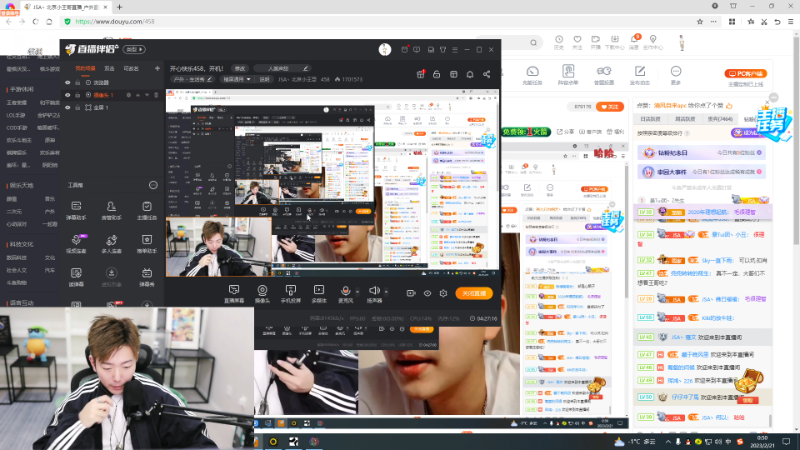The image size is (800, 450).
Task: Open the 贵宾 tab in the chat panel
Action: pyautogui.click(x=720, y=119)
